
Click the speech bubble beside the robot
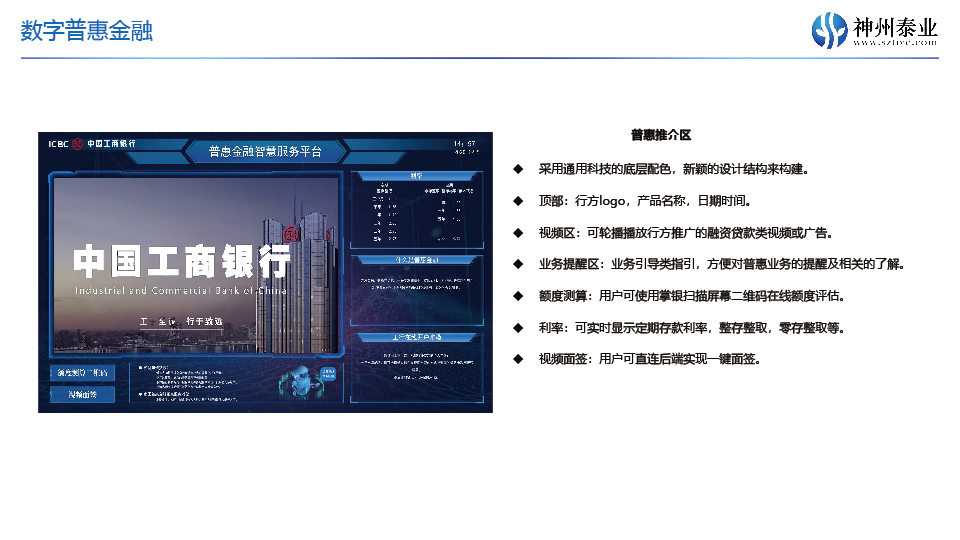tap(328, 373)
